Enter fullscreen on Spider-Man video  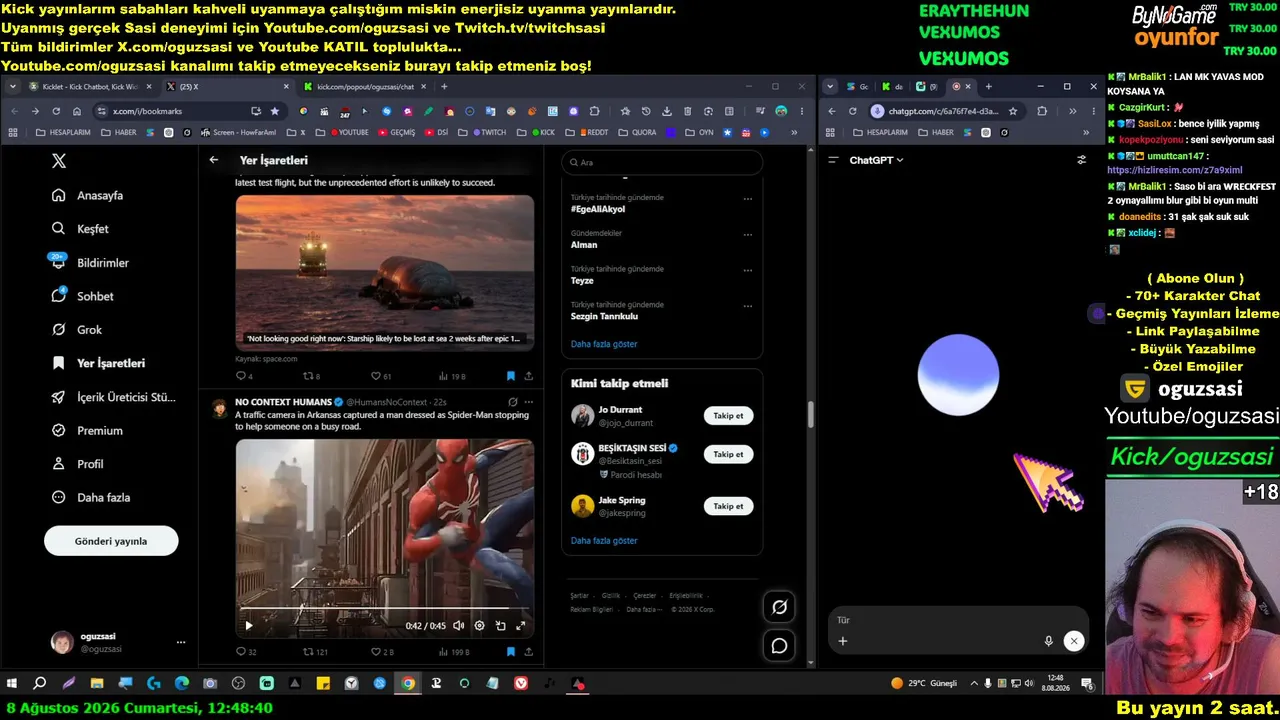[x=521, y=626]
